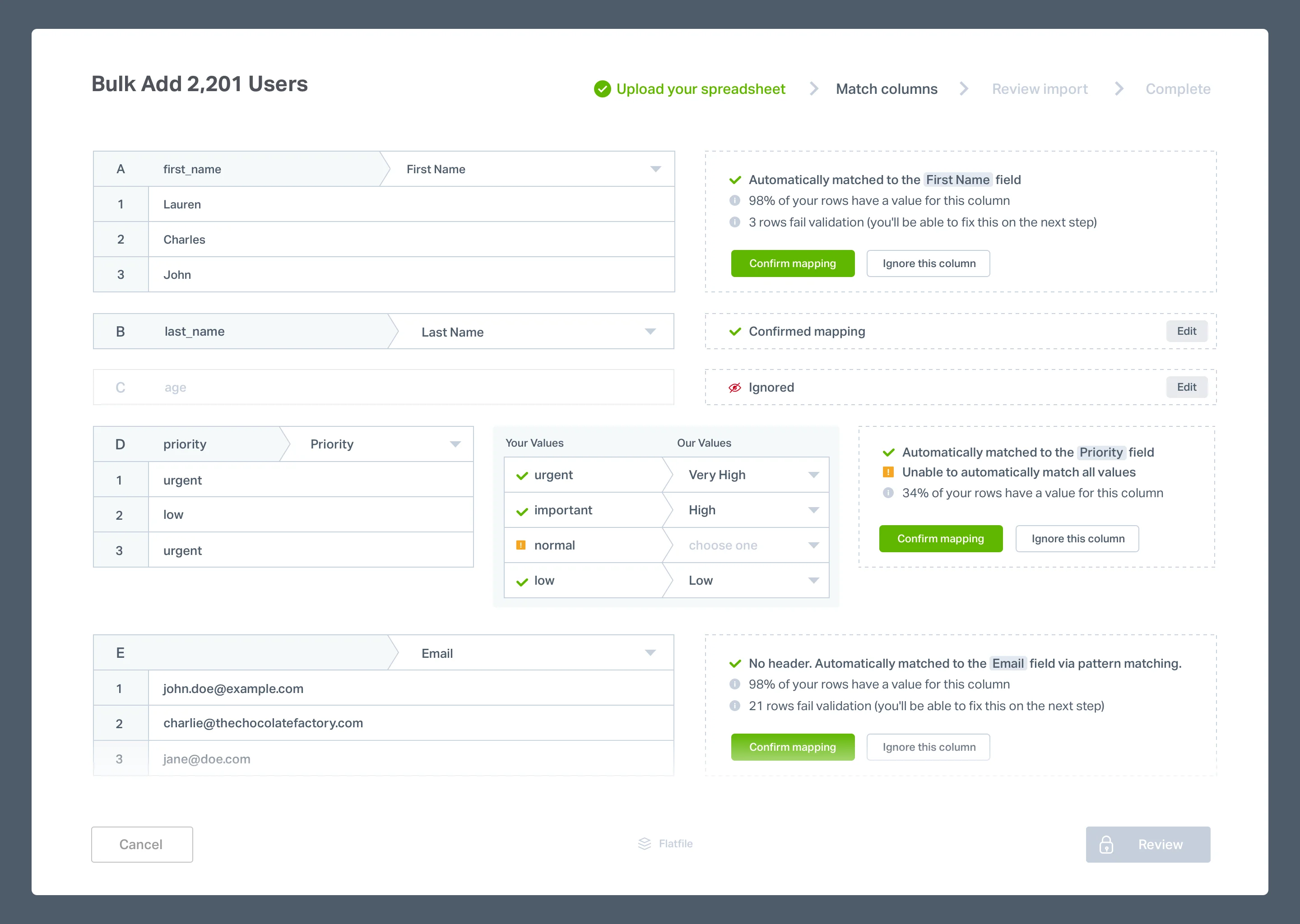Click the orange warning icon beside "normal"
The image size is (1300, 924).
click(x=521, y=545)
